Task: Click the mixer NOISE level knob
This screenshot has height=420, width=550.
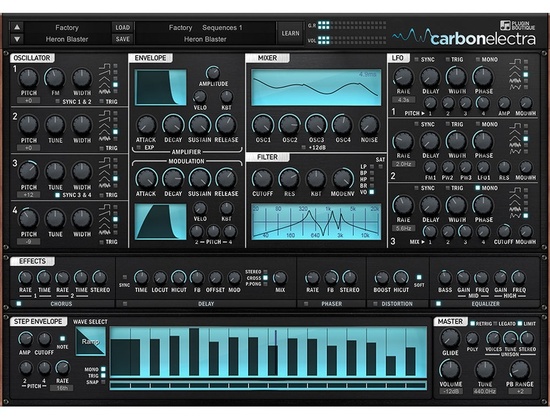Action: coord(369,125)
